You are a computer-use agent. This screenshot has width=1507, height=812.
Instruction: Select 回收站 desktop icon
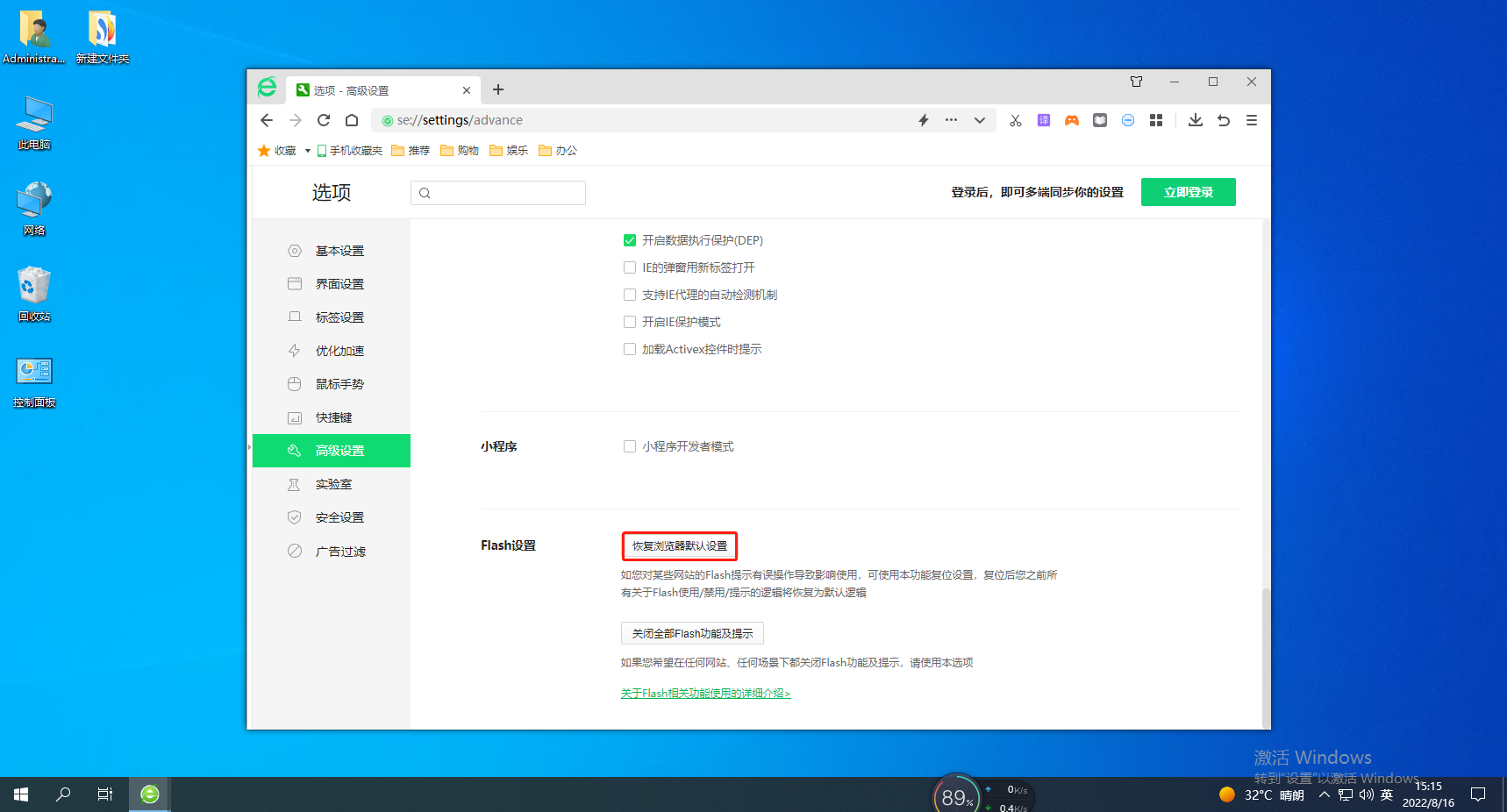[34, 295]
